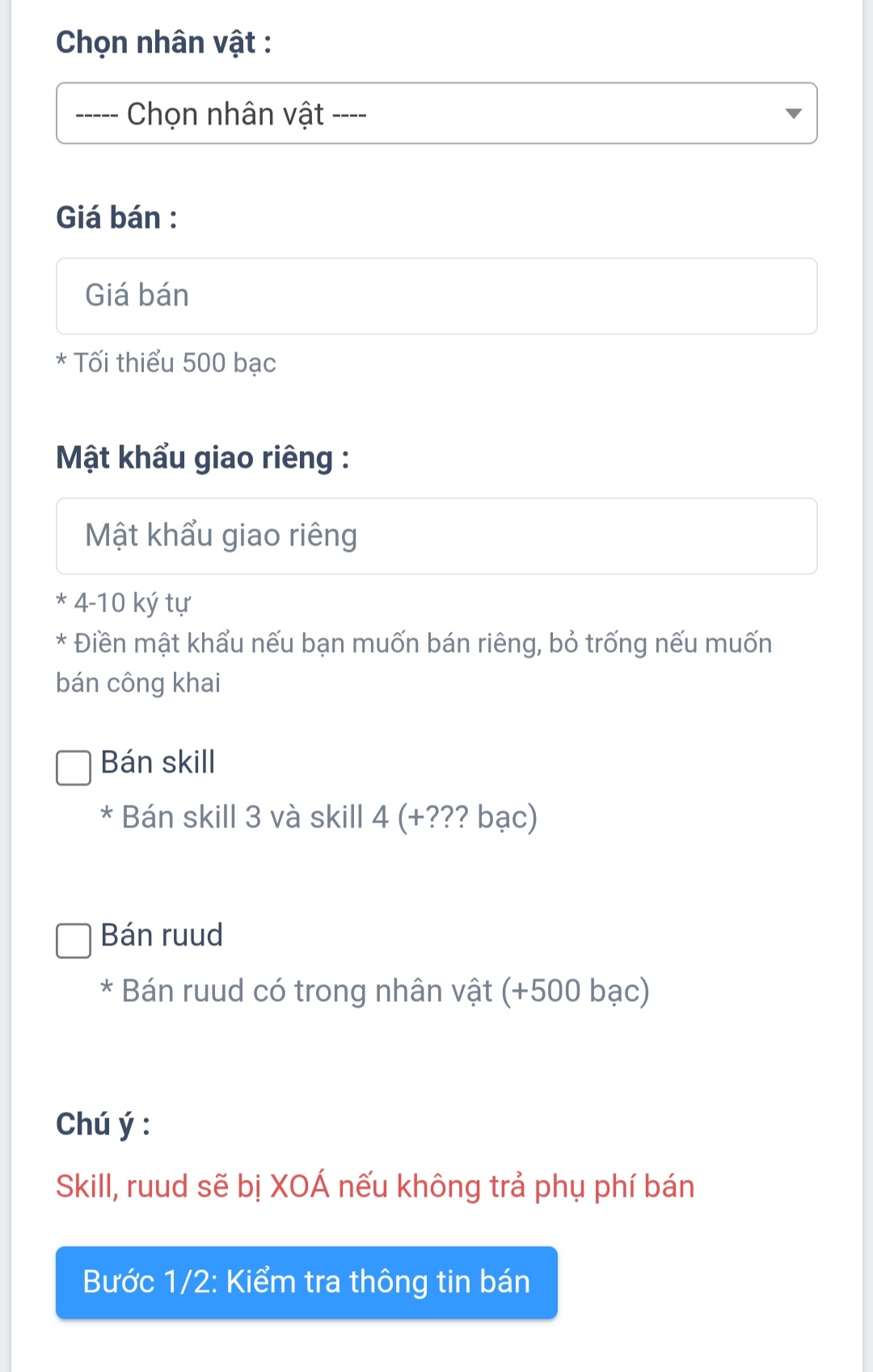Click the "Tối thiểu 500 bạc" hint text
Viewport: 873px width, 1372px height.
click(x=174, y=363)
